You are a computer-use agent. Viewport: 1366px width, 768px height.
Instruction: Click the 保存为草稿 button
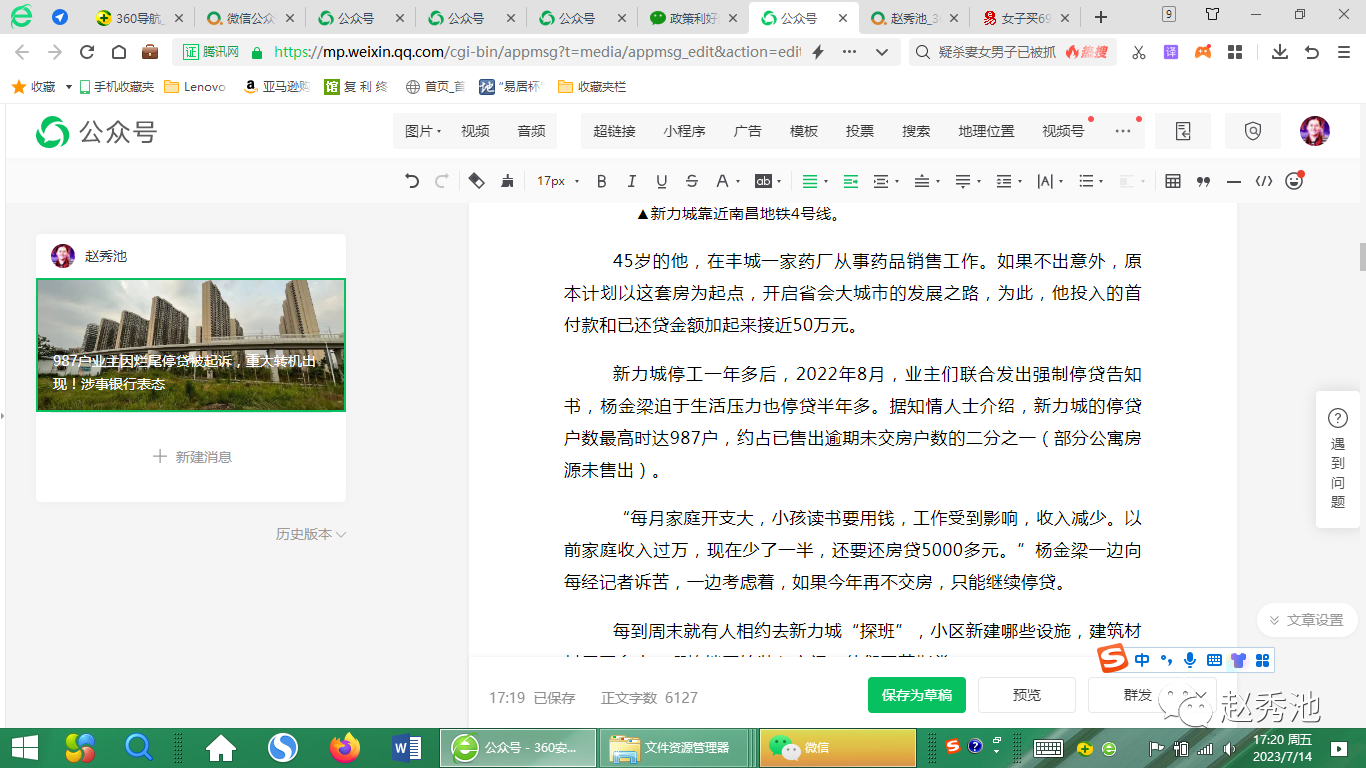[916, 695]
